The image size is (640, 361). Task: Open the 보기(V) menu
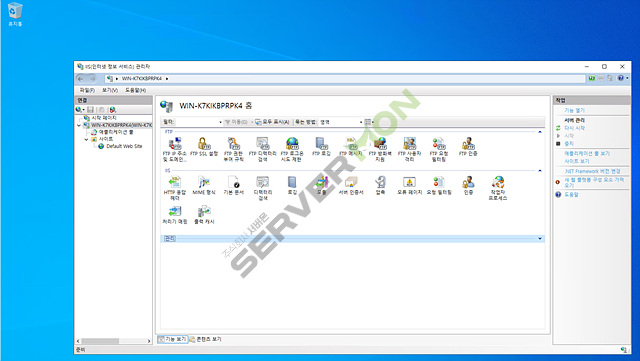[110, 90]
